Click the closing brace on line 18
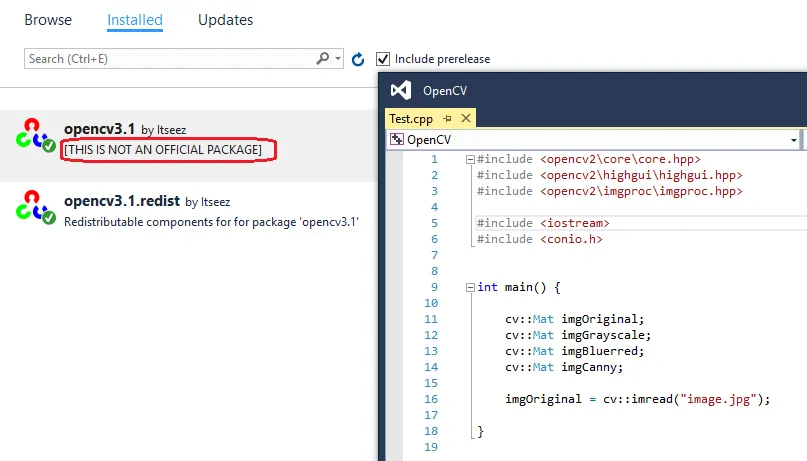The image size is (807, 461). [481, 431]
